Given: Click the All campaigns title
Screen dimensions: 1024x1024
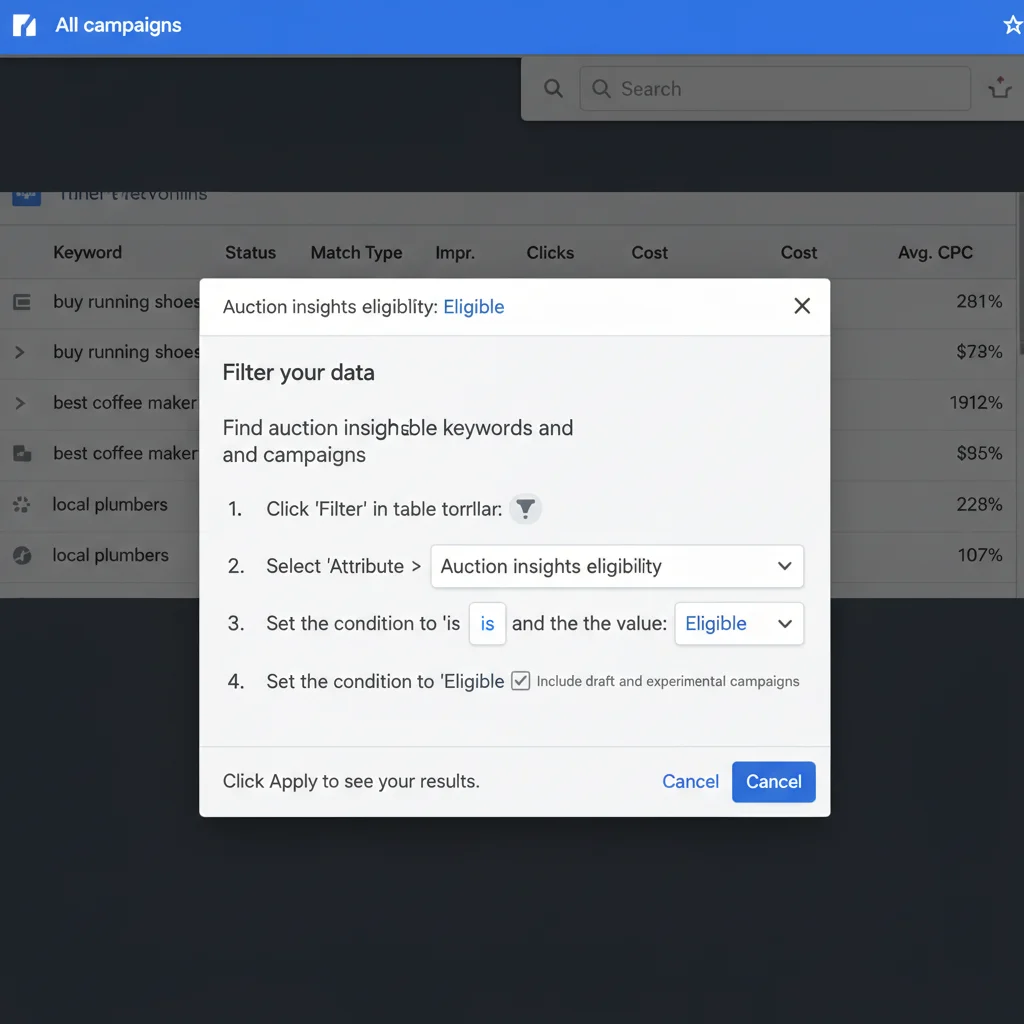Looking at the screenshot, I should (118, 25).
